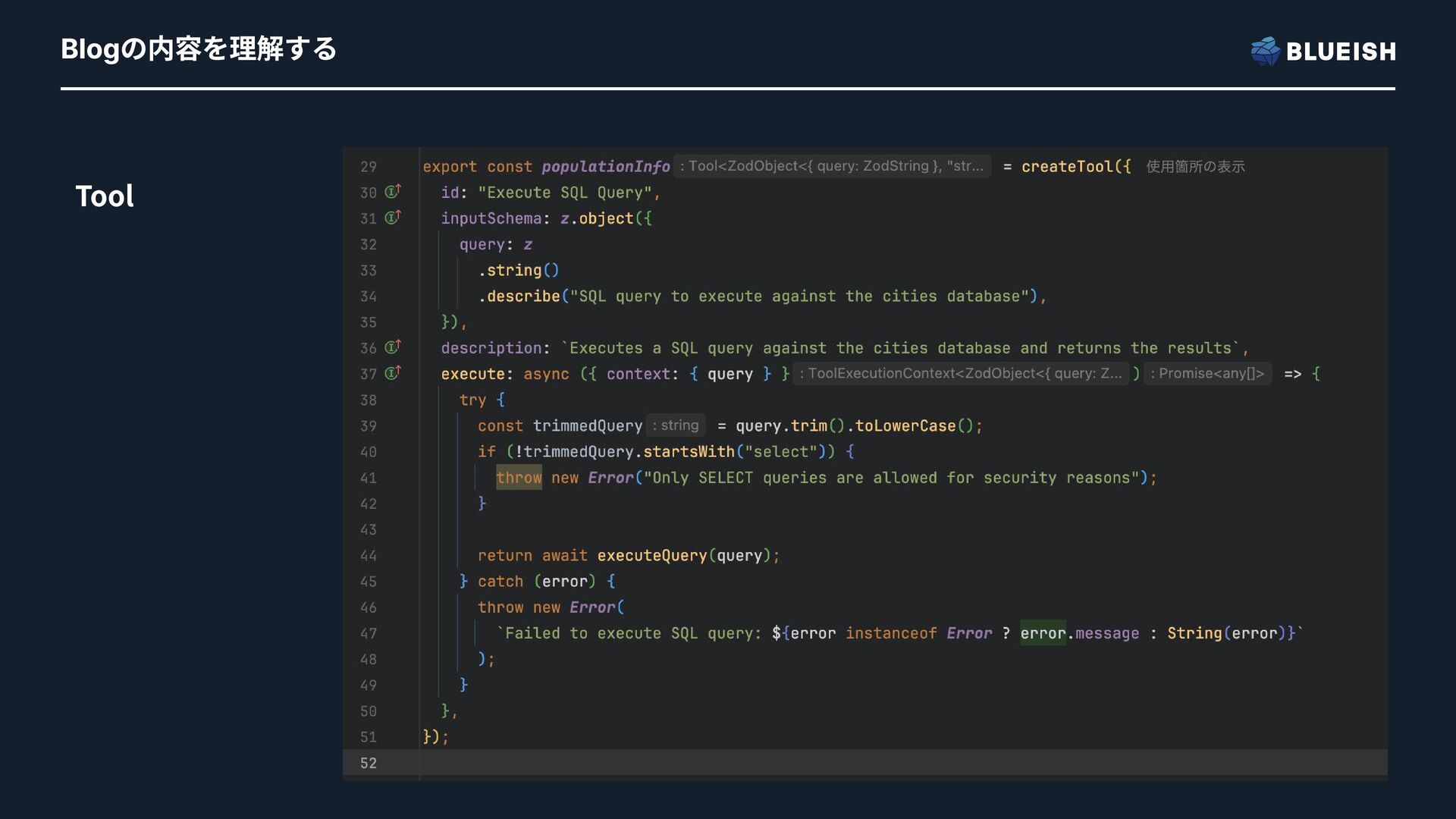The height and width of the screenshot is (819, 1456).
Task: Expand the ToolExecutionContext type inlay hint
Action: [961, 373]
